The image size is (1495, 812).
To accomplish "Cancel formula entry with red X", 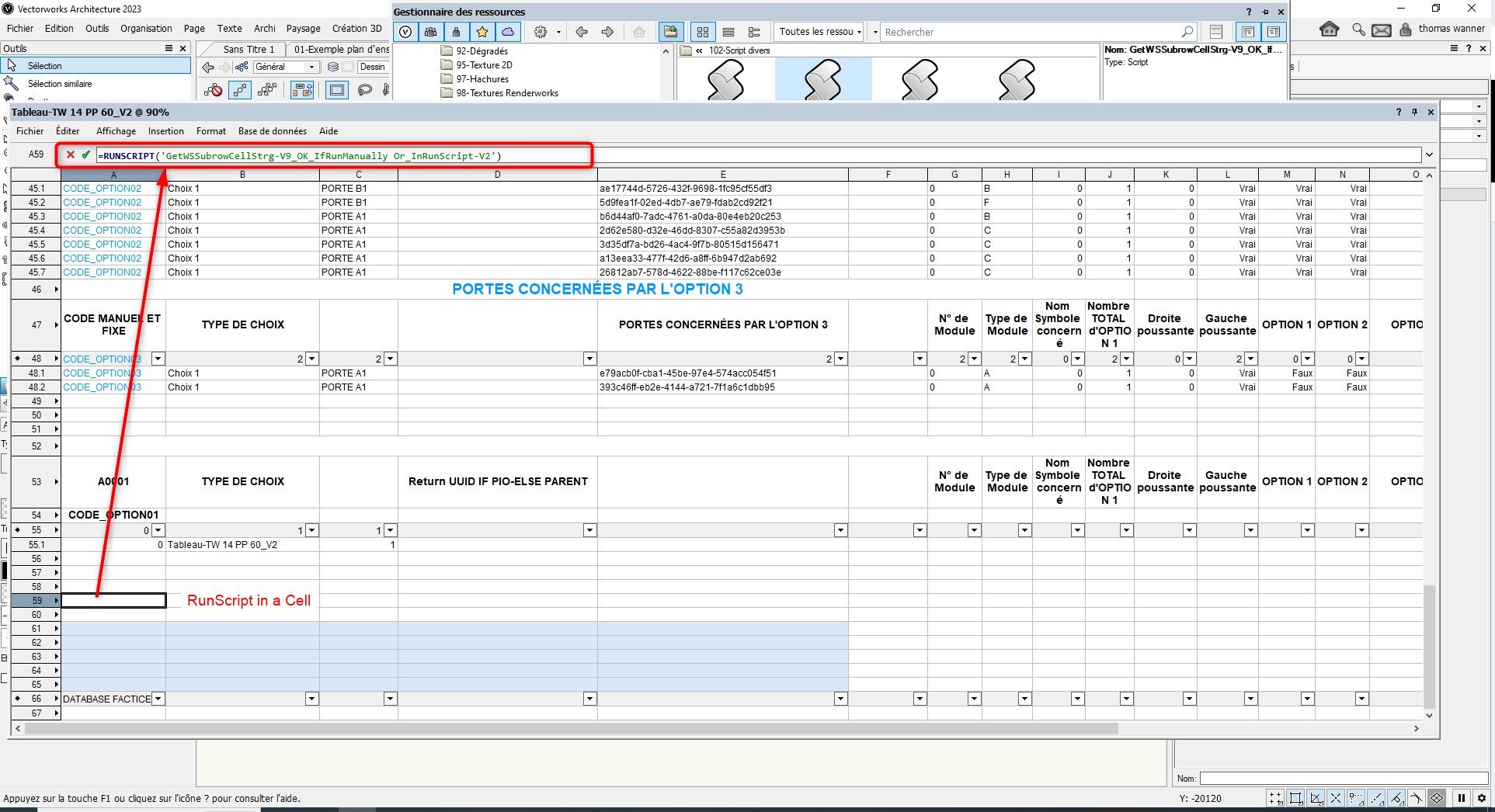I will (x=71, y=155).
